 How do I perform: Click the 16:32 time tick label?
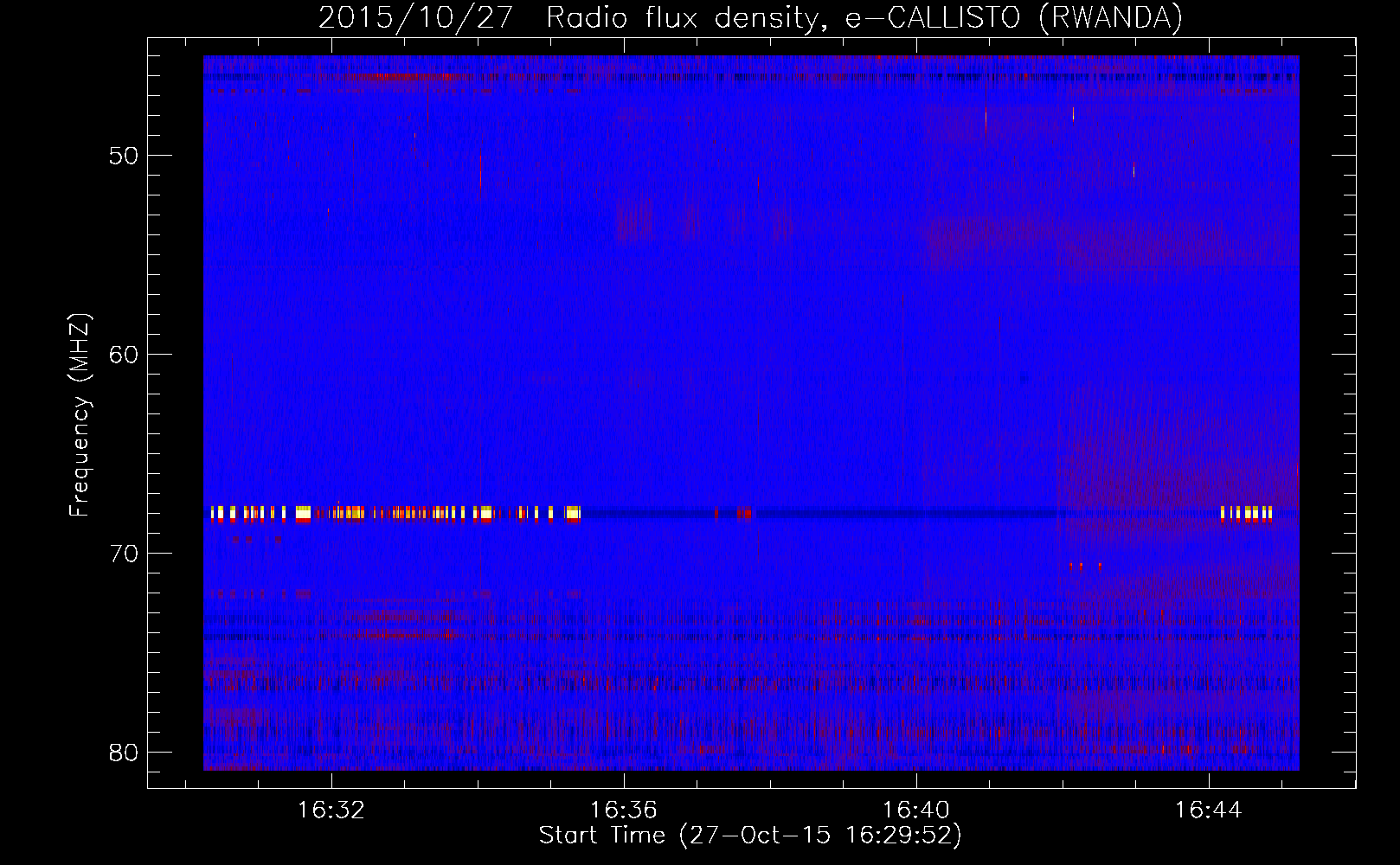pos(331,811)
